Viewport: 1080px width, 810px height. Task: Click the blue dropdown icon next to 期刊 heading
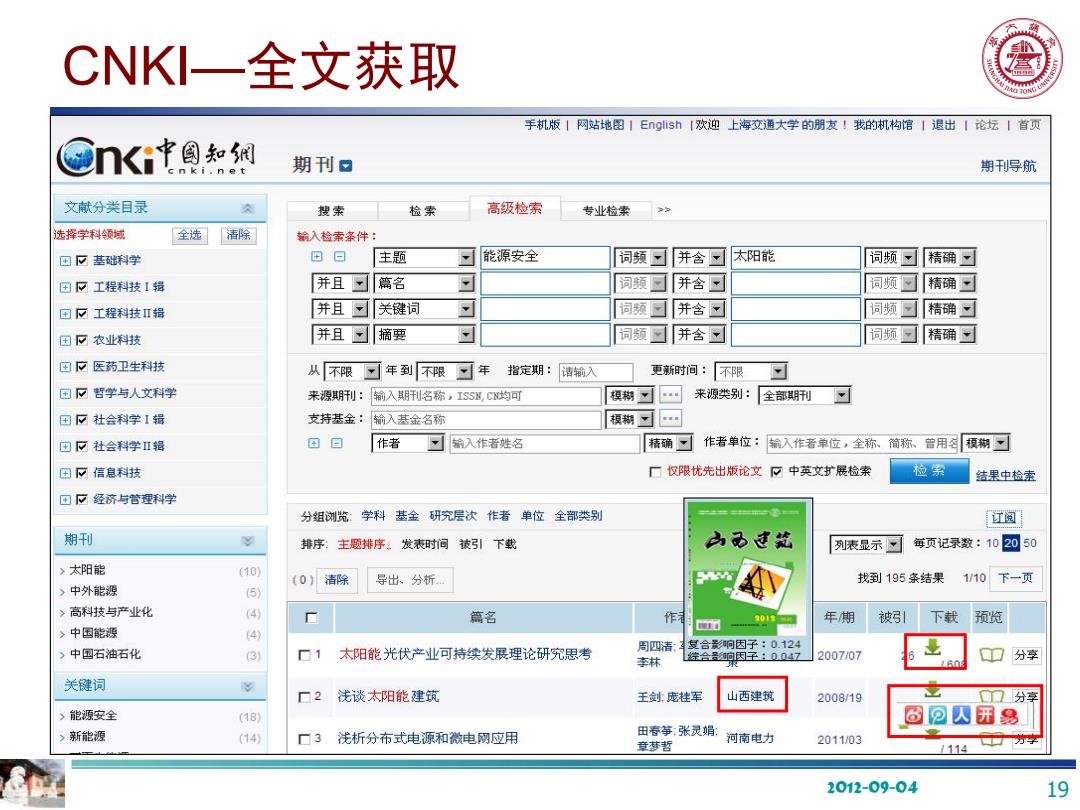[x=346, y=166]
